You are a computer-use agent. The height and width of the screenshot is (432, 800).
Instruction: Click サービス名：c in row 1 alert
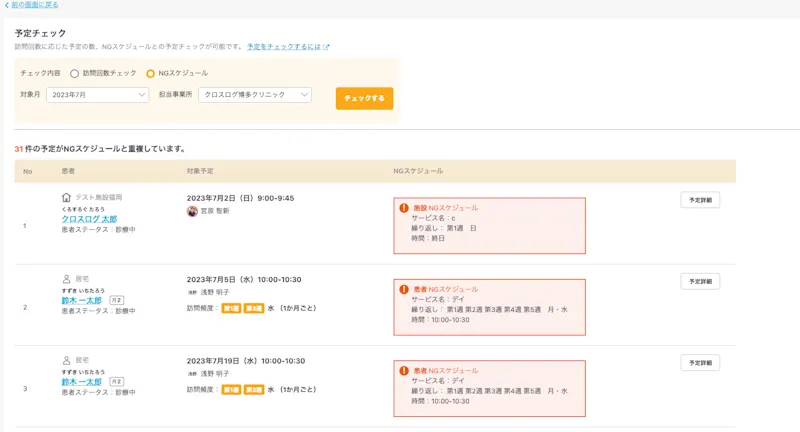click(x=433, y=218)
